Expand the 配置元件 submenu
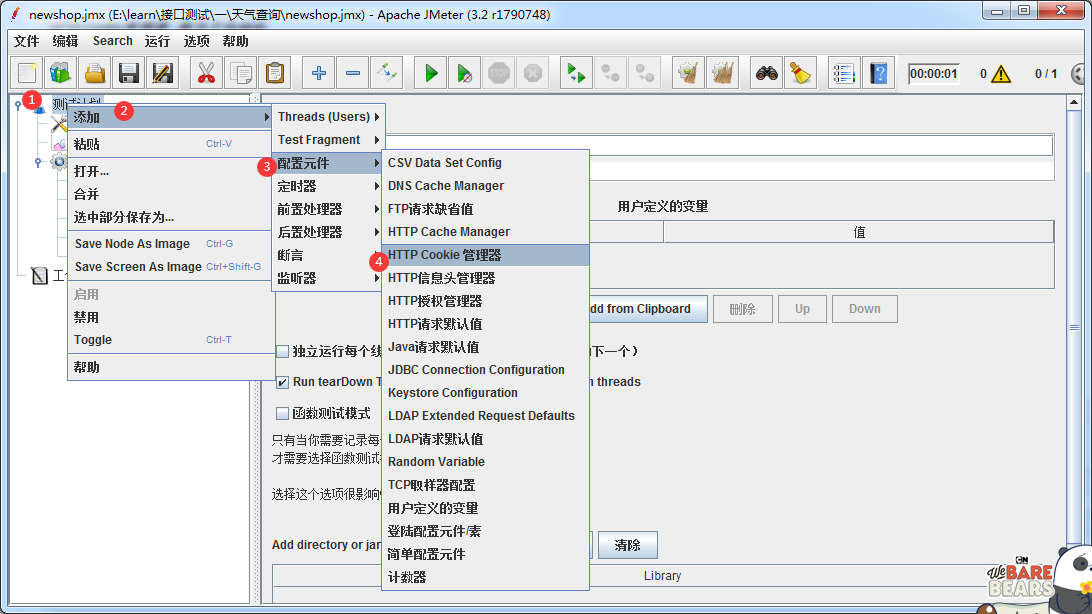This screenshot has height=614, width=1092. [327, 164]
